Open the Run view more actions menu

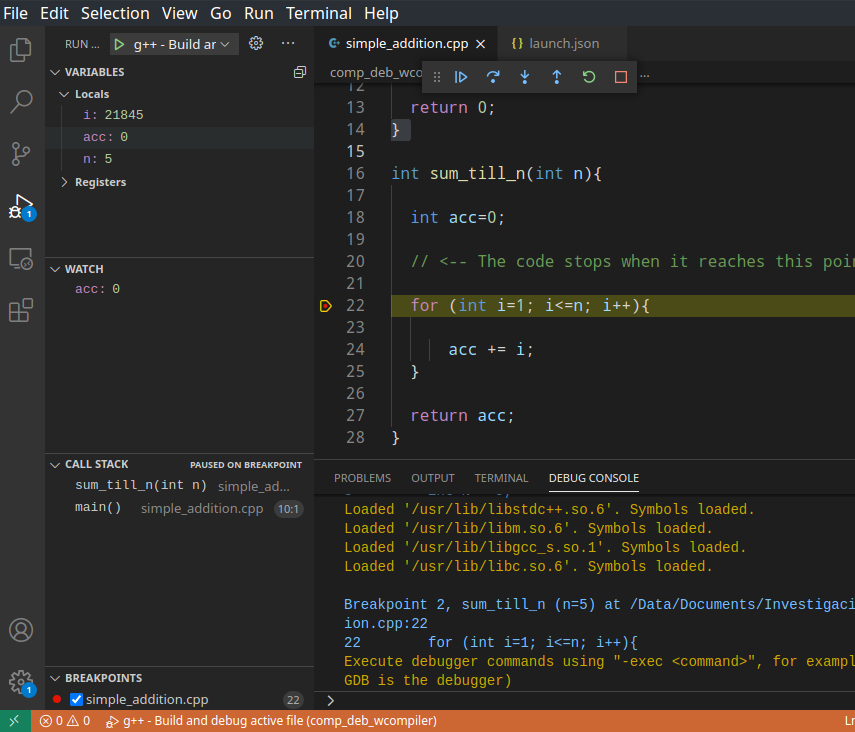(288, 44)
